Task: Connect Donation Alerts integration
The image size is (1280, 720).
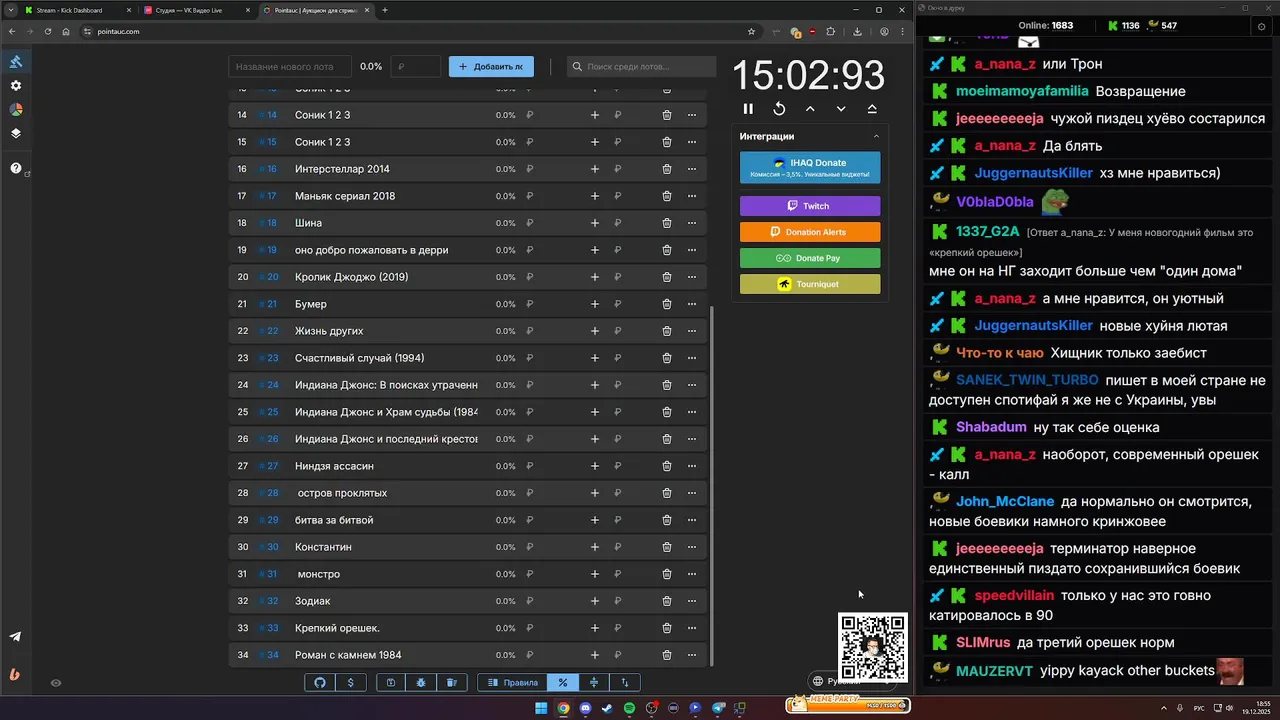Action: click(810, 232)
